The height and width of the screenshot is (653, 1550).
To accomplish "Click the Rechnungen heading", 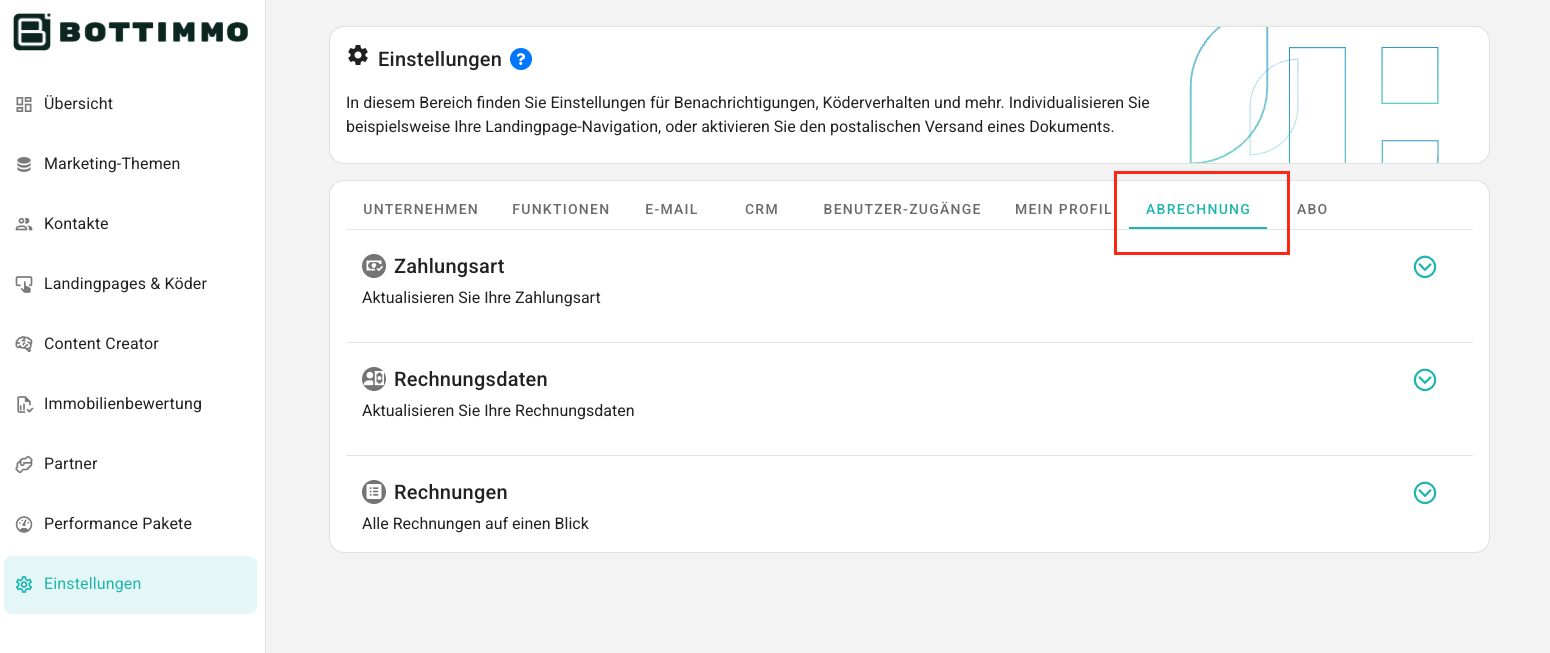I will (x=451, y=493).
